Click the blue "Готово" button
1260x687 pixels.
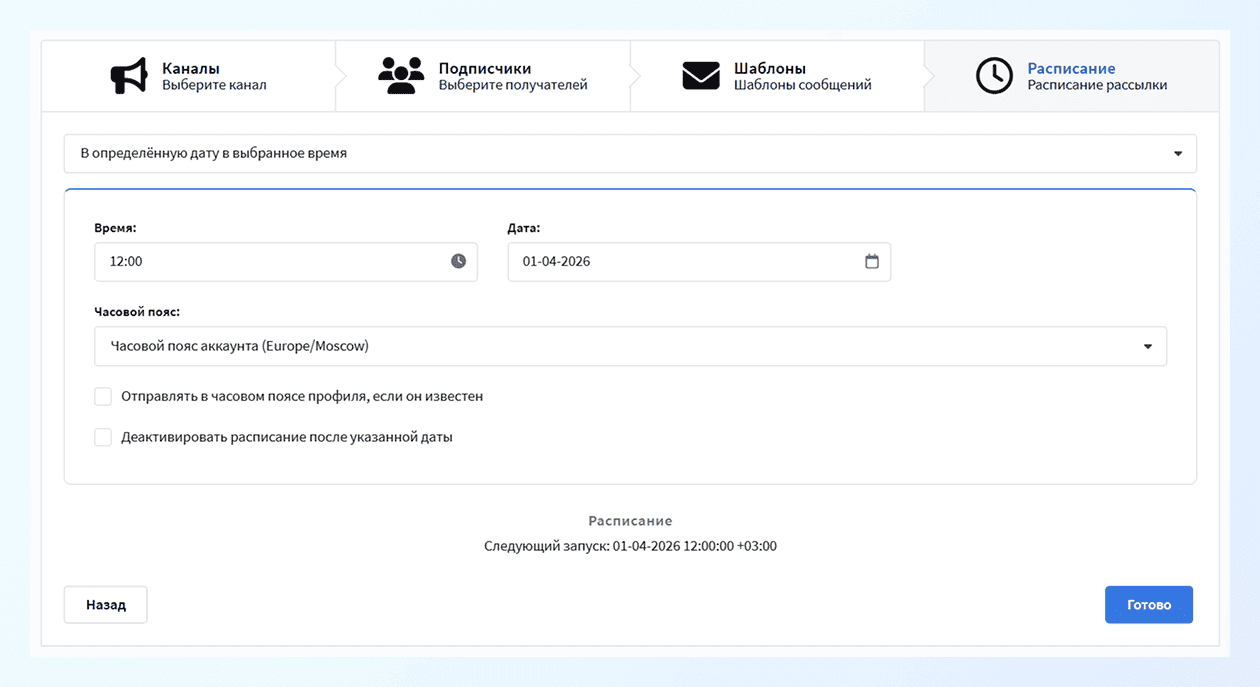[x=1148, y=605]
